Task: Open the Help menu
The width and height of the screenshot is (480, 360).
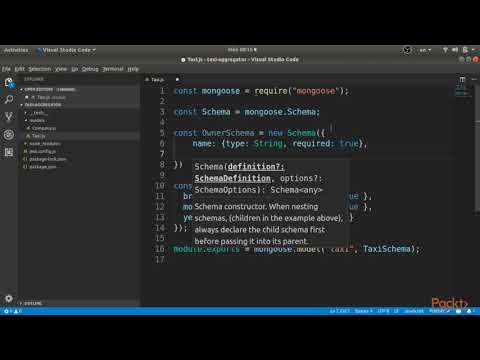Action: [133, 69]
